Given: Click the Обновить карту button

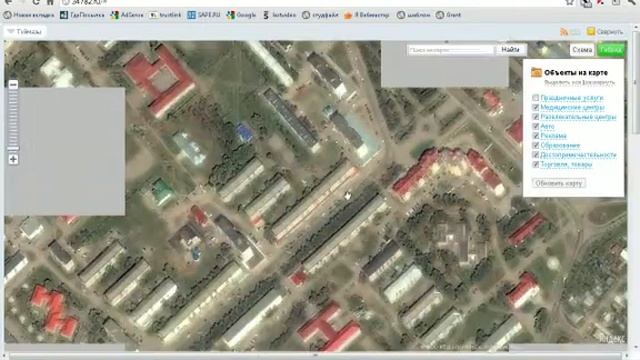Looking at the screenshot, I should click(559, 183).
